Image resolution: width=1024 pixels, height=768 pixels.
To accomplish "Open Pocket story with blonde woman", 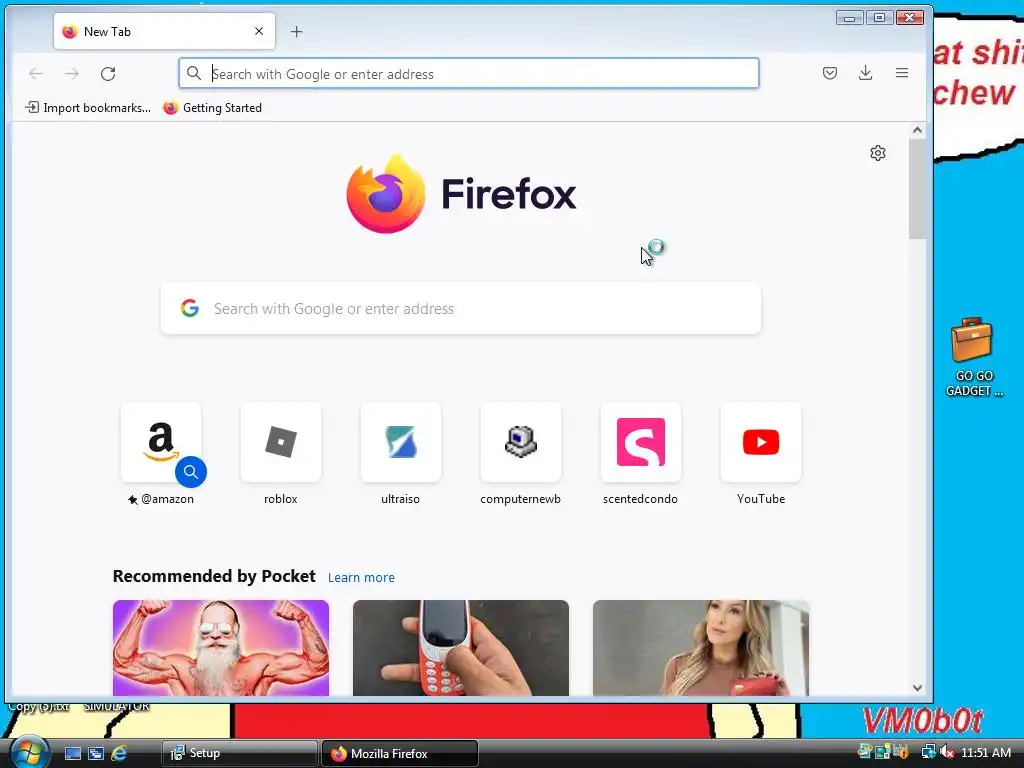I will point(701,648).
